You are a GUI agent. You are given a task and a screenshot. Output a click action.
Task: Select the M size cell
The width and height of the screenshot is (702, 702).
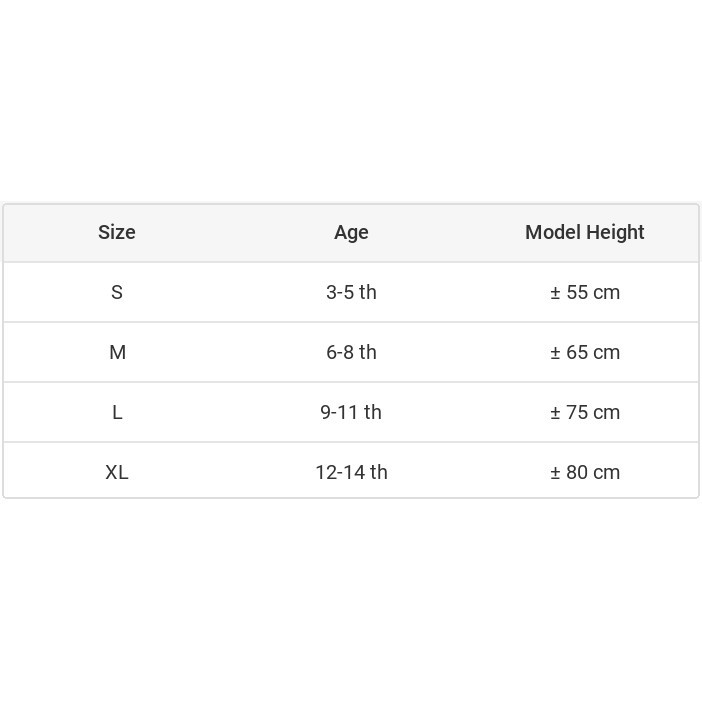coord(117,352)
